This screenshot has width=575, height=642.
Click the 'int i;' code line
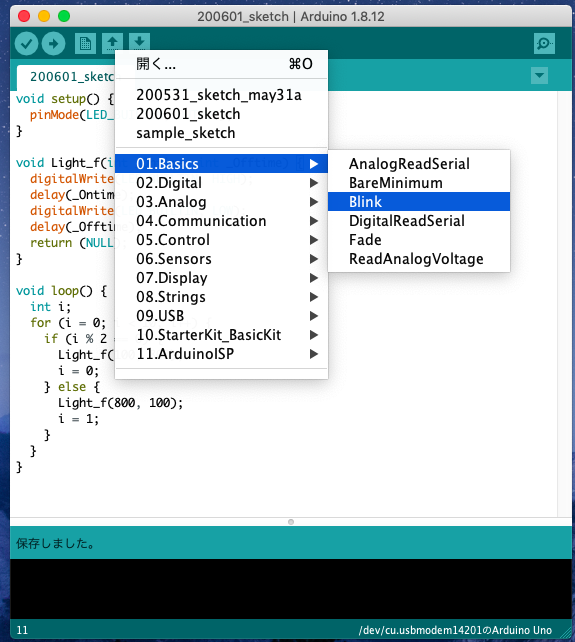(x=50, y=307)
